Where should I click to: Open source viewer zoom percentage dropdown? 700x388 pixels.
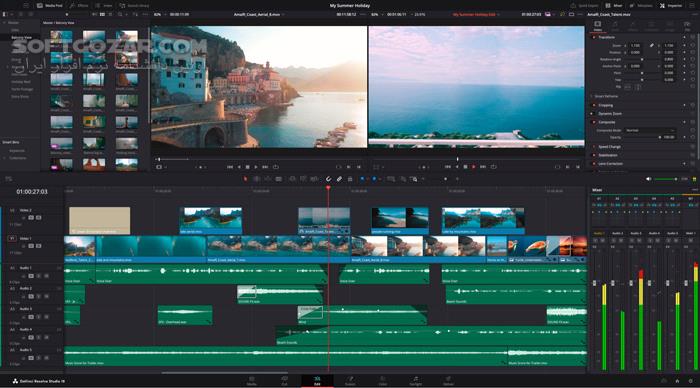coord(159,15)
